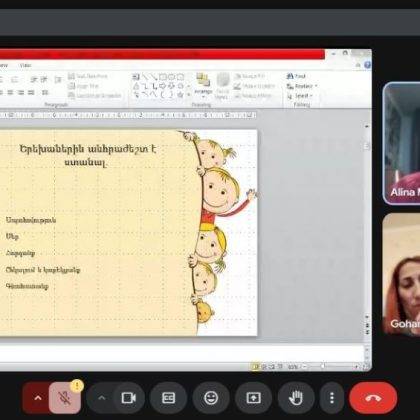
Task: Select Gohar's participant video tile
Action: point(402,274)
